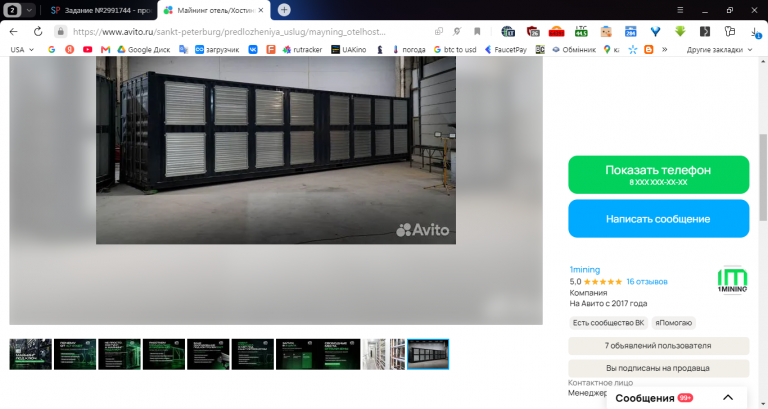This screenshot has width=768, height=409.
Task: Open the Blogger bookmark icon
Action: tap(648, 49)
